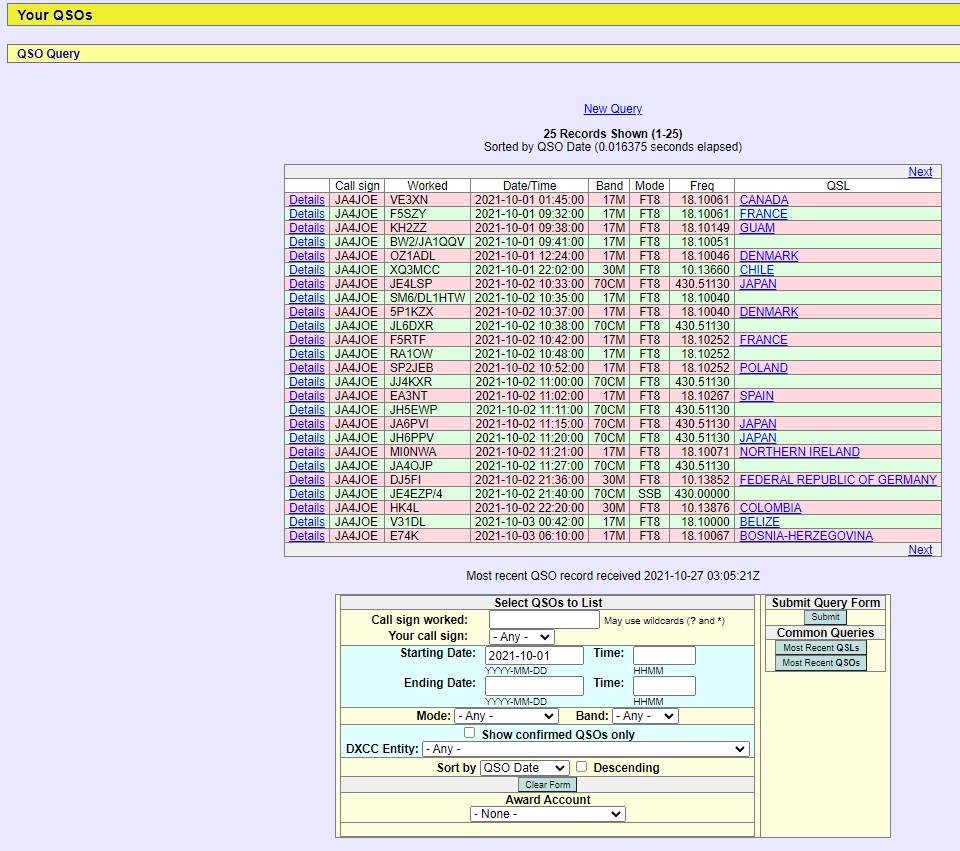Enable Show confirmed QSOs only checkbox

tap(470, 733)
